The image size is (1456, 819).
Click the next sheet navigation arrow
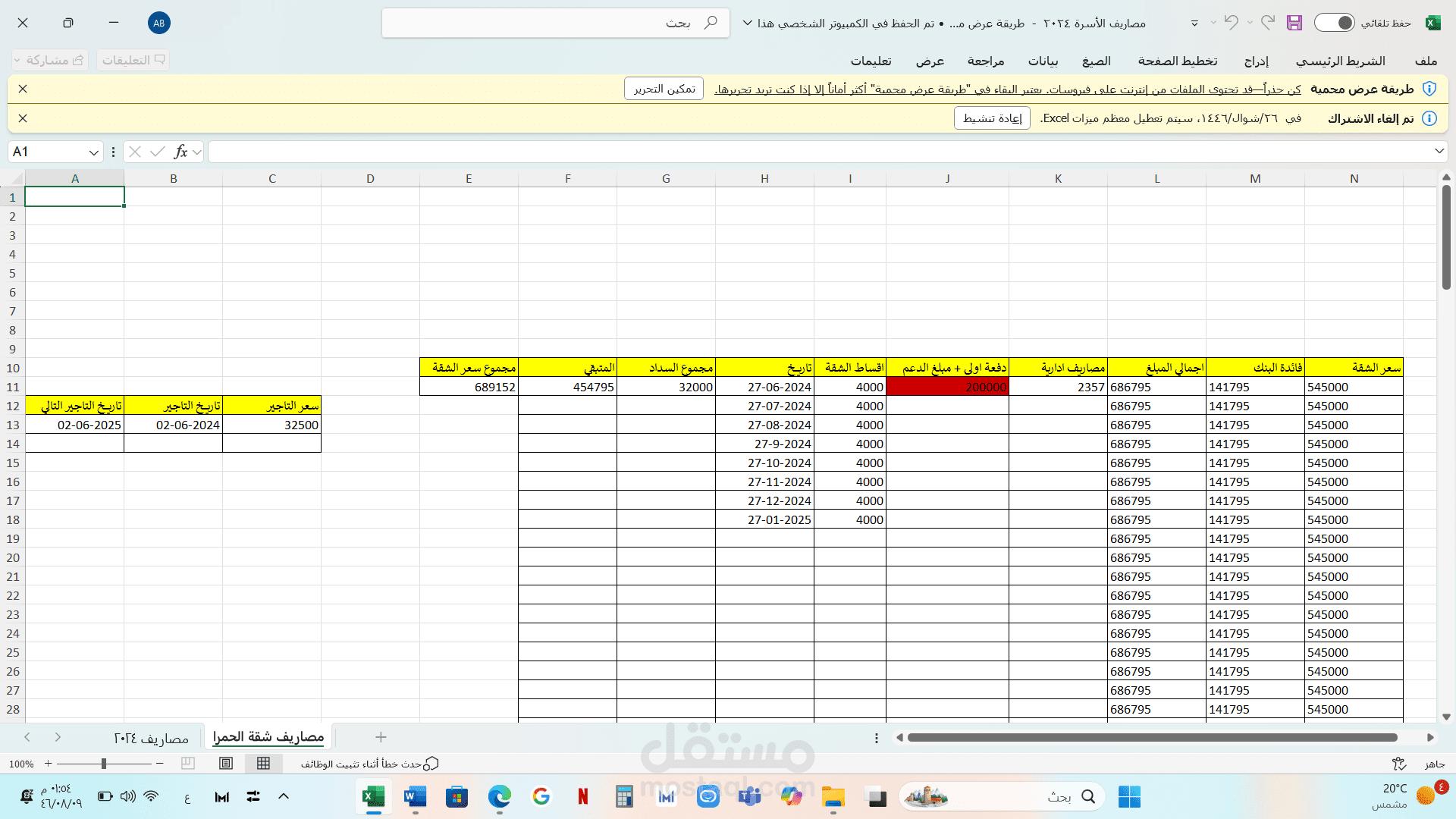pyautogui.click(x=58, y=737)
